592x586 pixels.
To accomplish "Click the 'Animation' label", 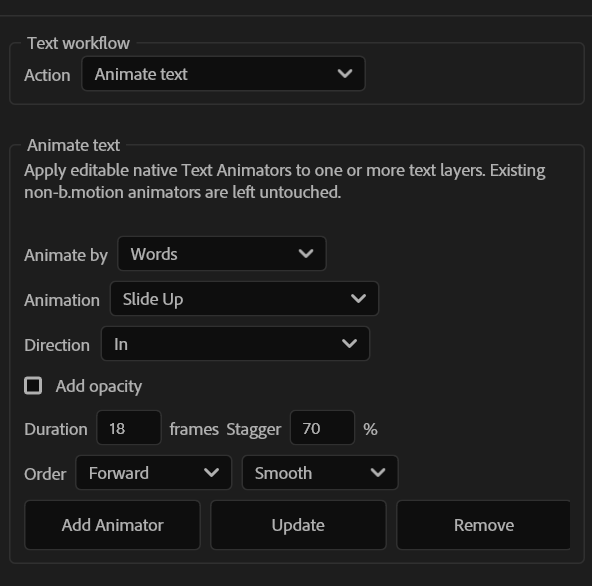I will pos(62,300).
